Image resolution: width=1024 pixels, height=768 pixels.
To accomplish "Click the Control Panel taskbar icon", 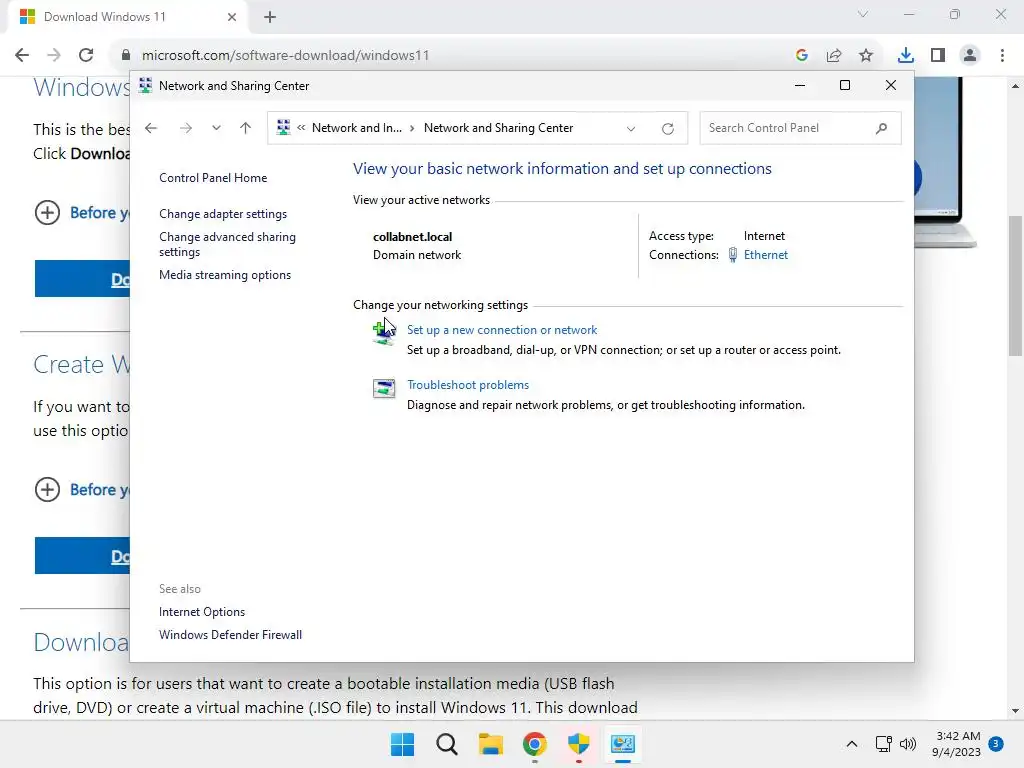I will point(623,744).
